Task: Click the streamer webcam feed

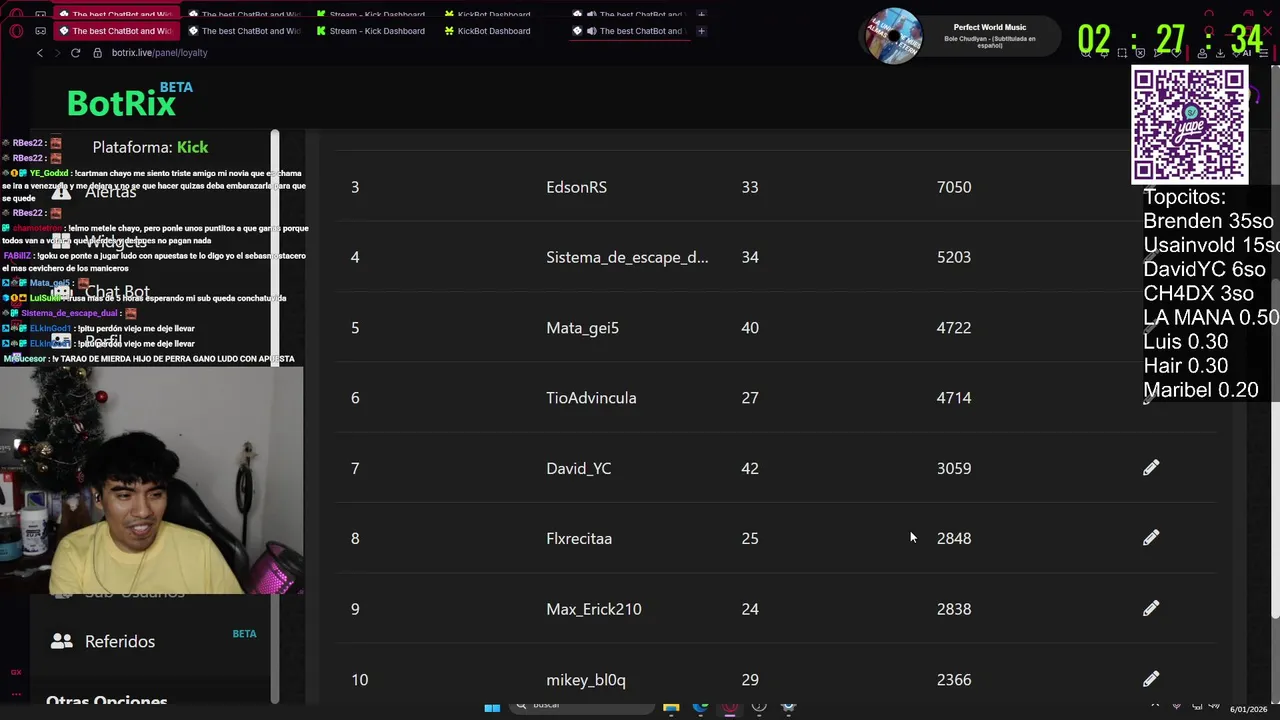Action: pyautogui.click(x=151, y=480)
